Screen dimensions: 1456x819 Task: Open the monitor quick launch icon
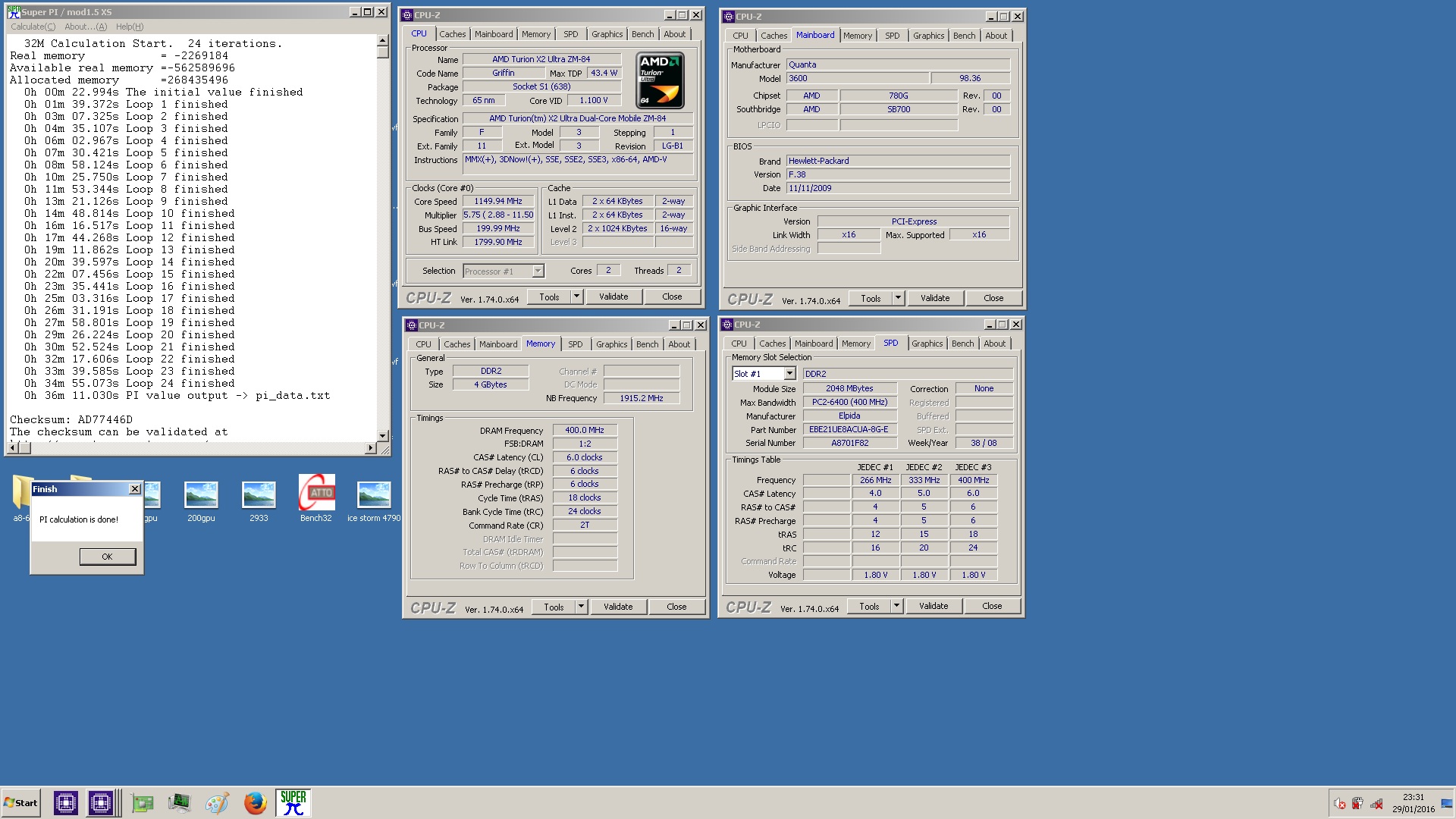tap(179, 802)
